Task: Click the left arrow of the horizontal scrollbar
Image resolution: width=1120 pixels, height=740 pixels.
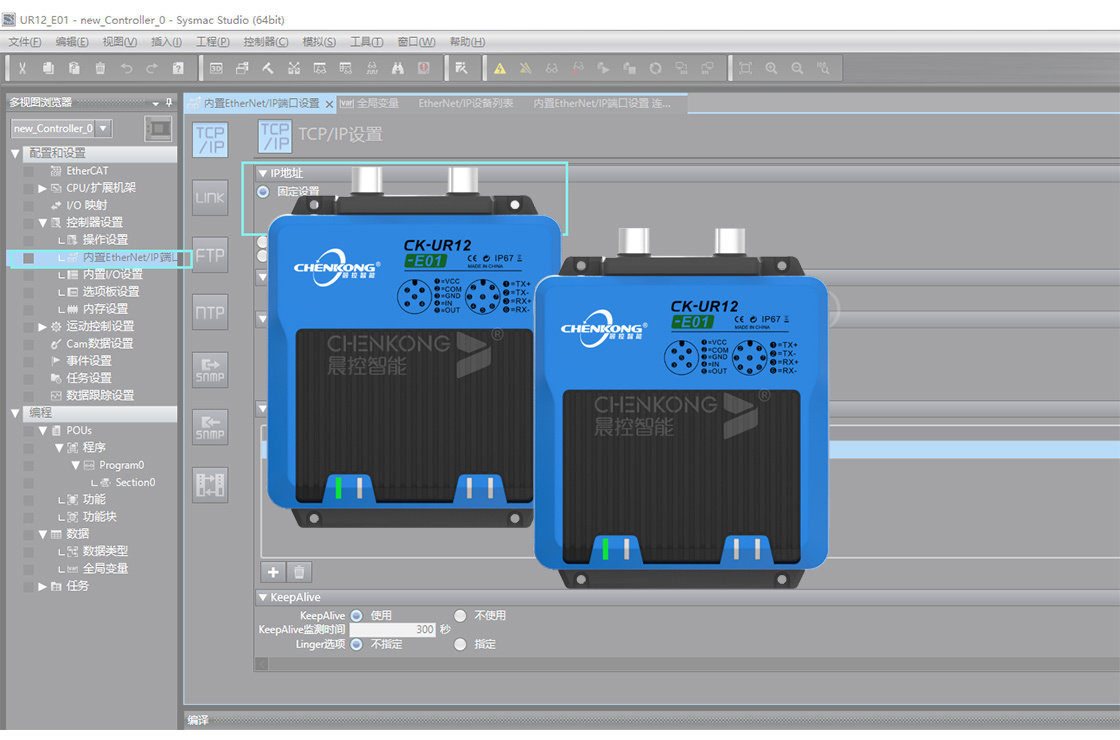Action: 261,665
